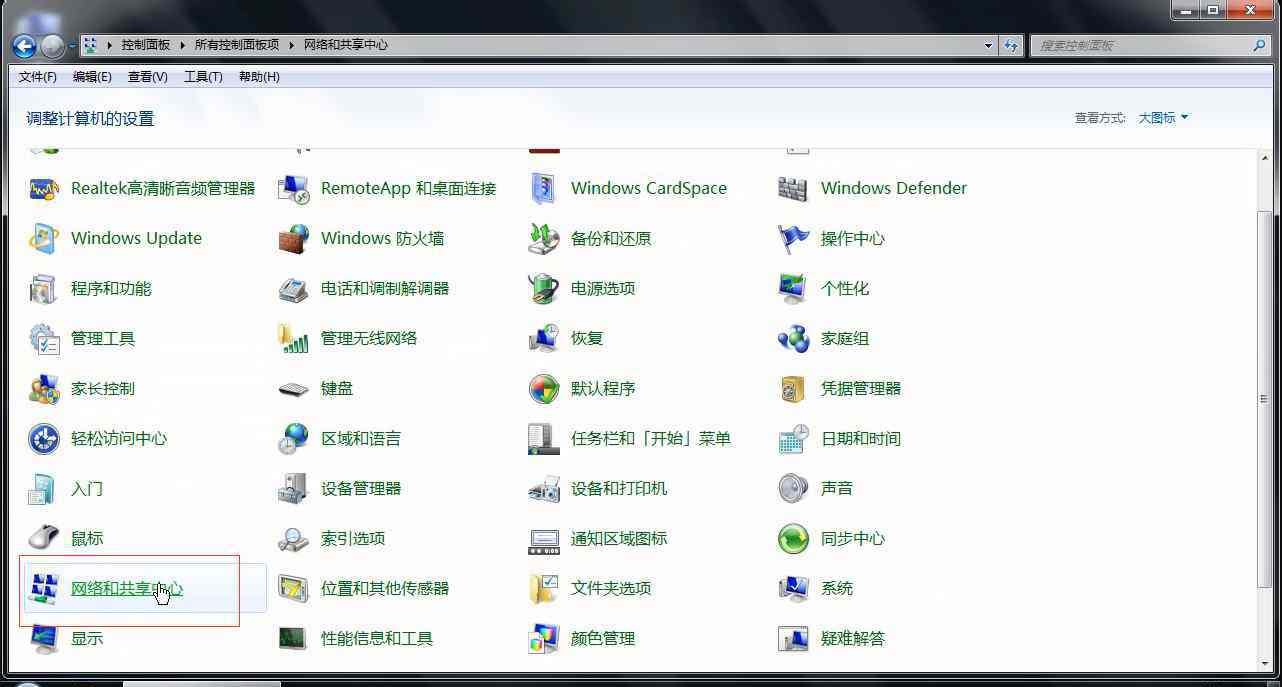Open the 个性化 icon
This screenshot has width=1282, height=687.
point(794,288)
